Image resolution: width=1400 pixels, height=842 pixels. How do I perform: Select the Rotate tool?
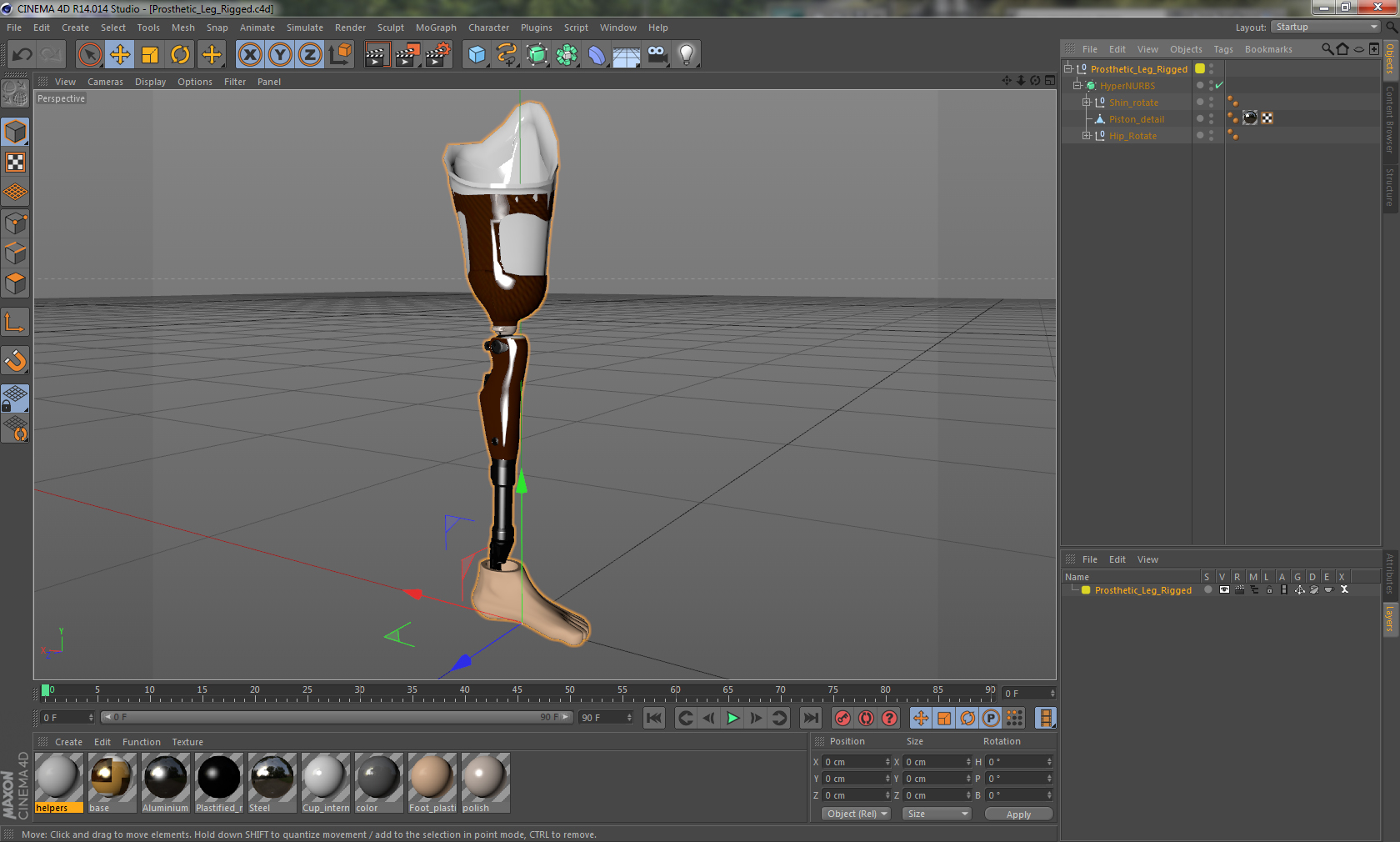(179, 54)
